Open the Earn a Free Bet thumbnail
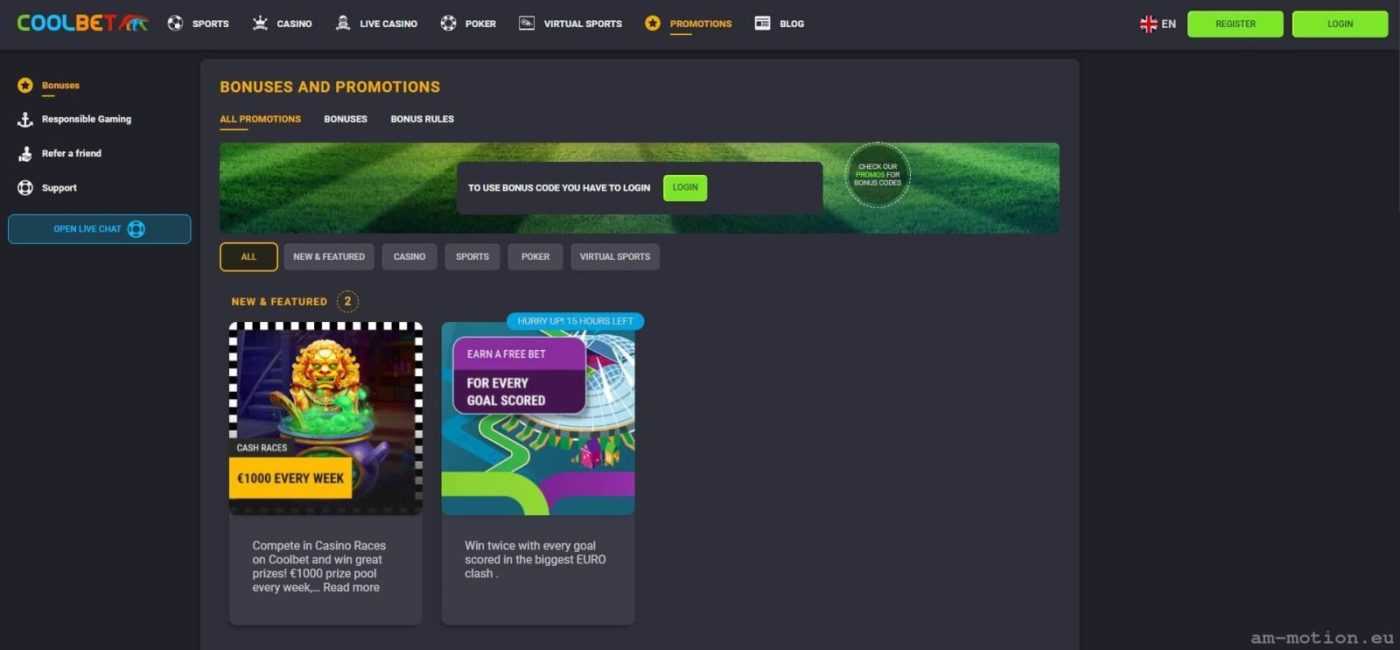 point(538,418)
